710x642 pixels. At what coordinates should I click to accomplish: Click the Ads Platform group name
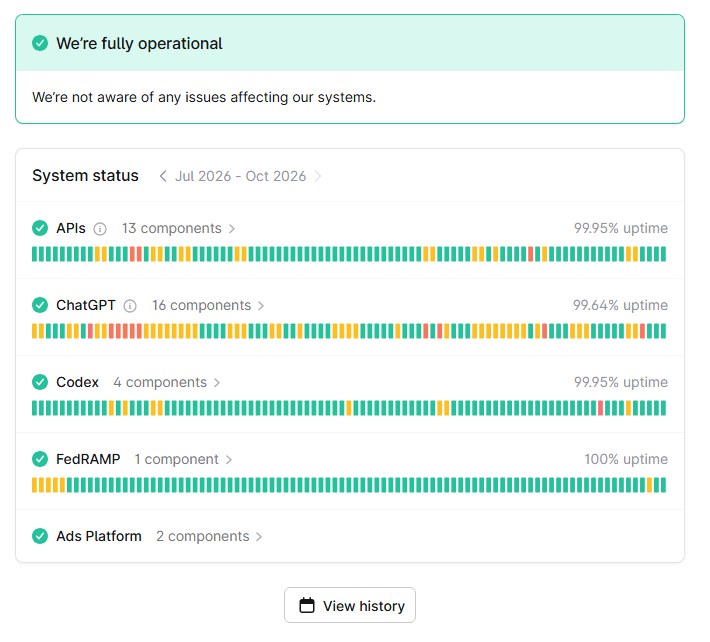99,536
